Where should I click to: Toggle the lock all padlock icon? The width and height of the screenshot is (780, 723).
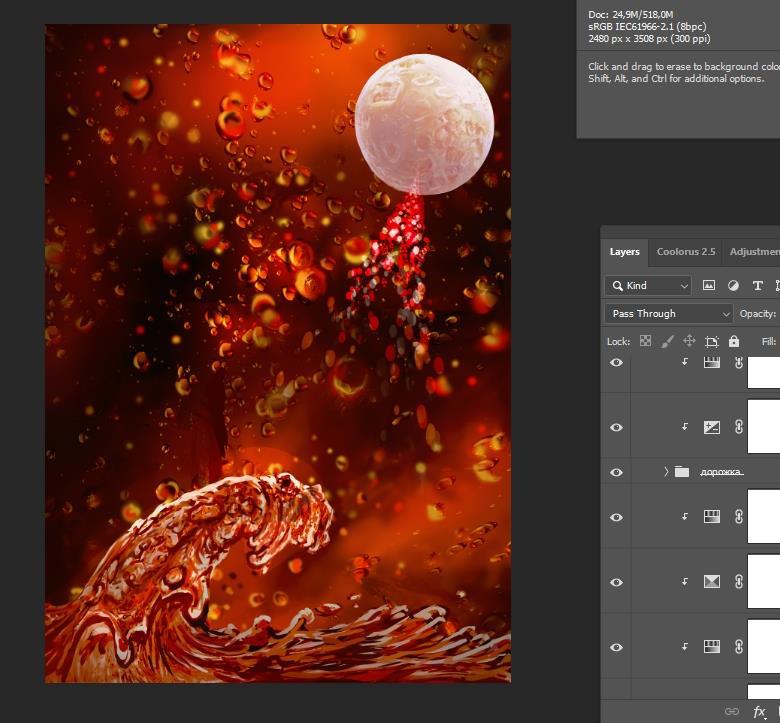pos(734,341)
